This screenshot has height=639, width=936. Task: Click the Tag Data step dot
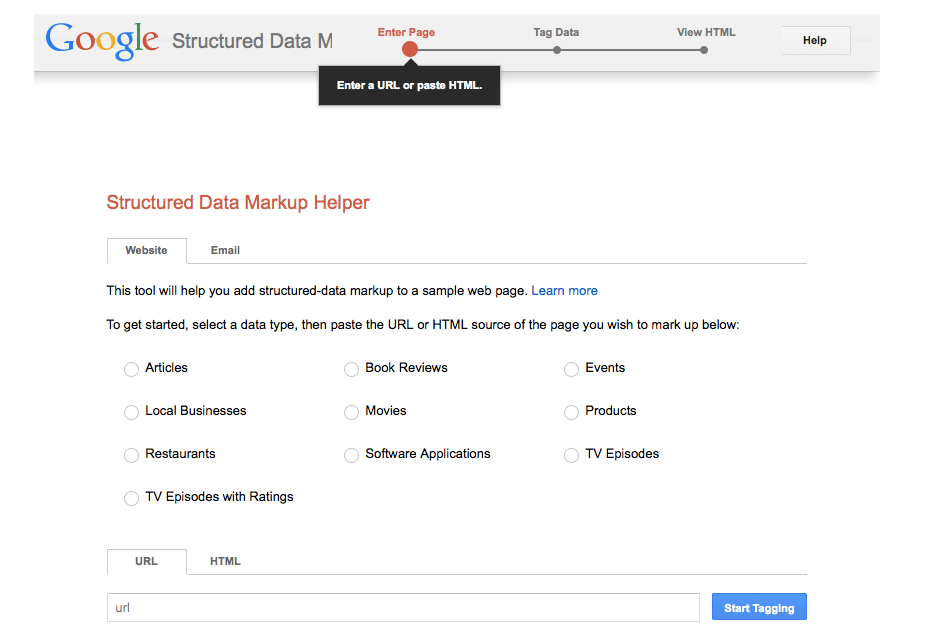(x=556, y=50)
